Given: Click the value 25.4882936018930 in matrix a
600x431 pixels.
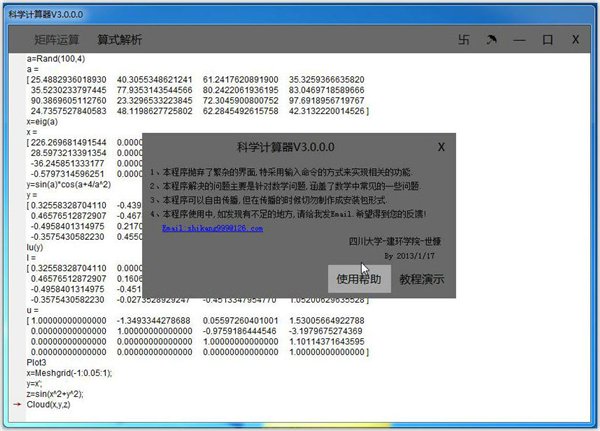Looking at the screenshot, I should (68, 80).
